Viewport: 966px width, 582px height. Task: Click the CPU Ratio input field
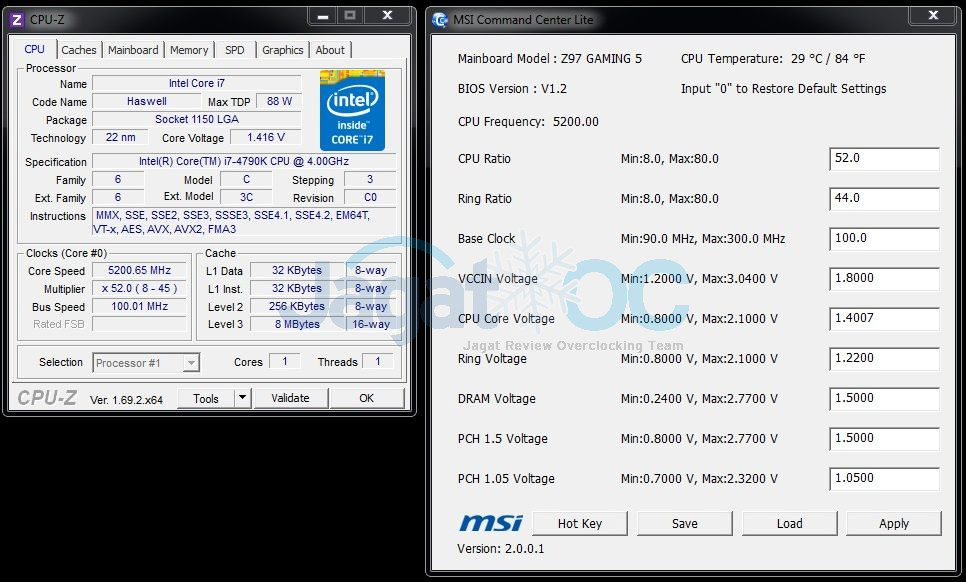pos(884,159)
